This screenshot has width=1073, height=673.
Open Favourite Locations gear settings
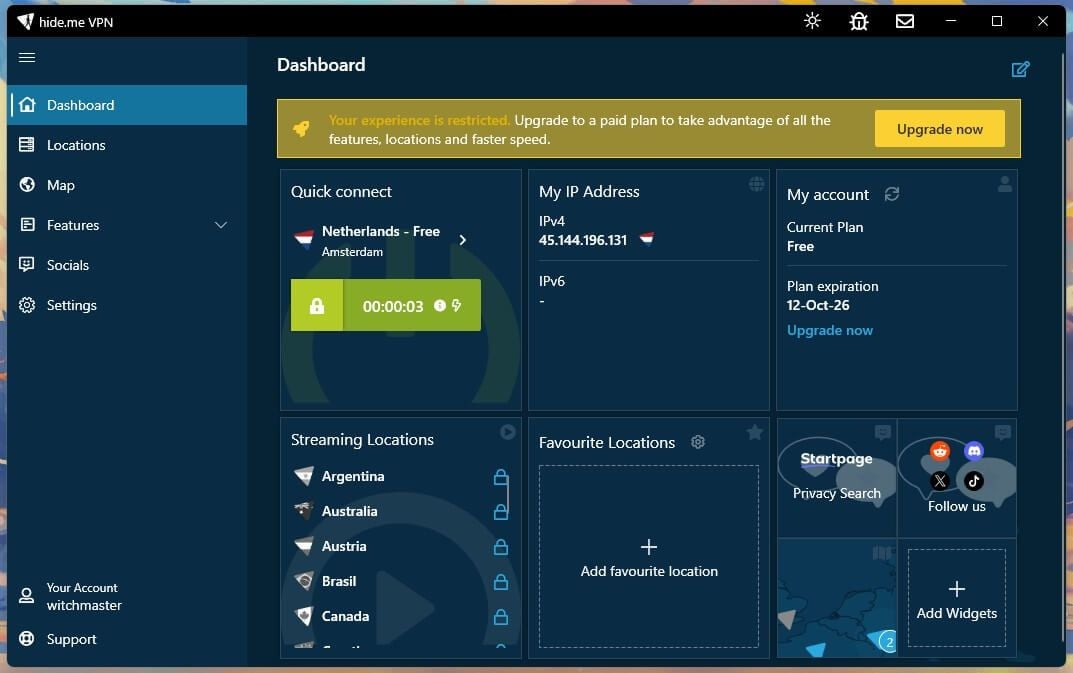pyautogui.click(x=698, y=442)
